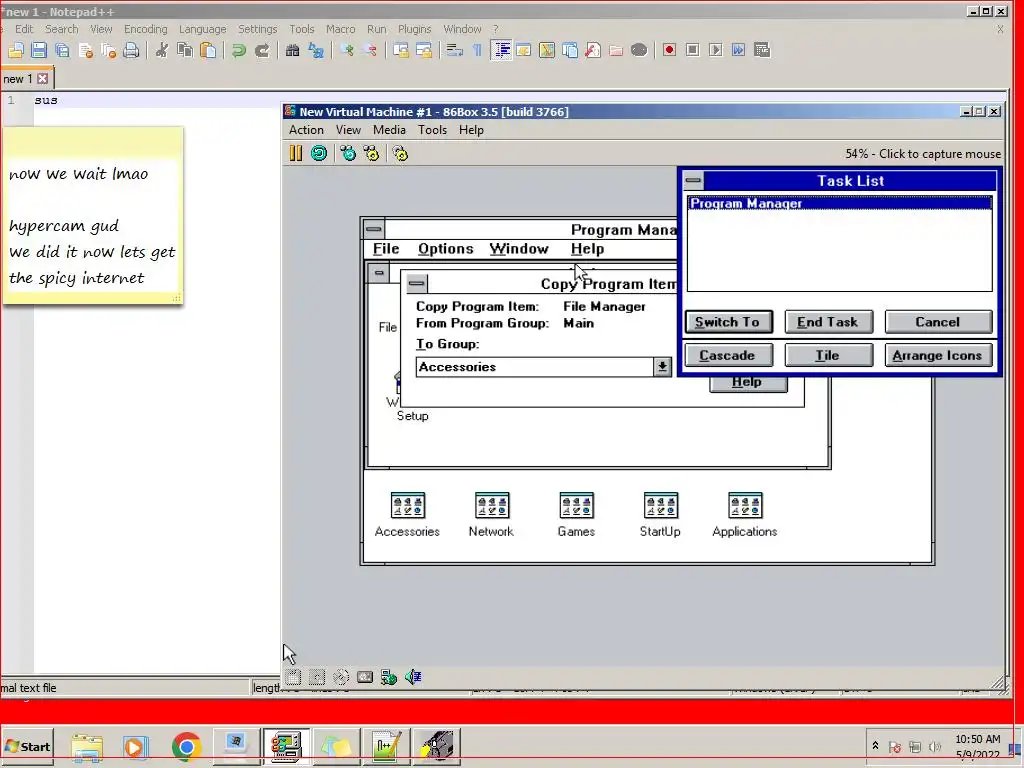Open the 86Box Tools menu

click(x=432, y=130)
